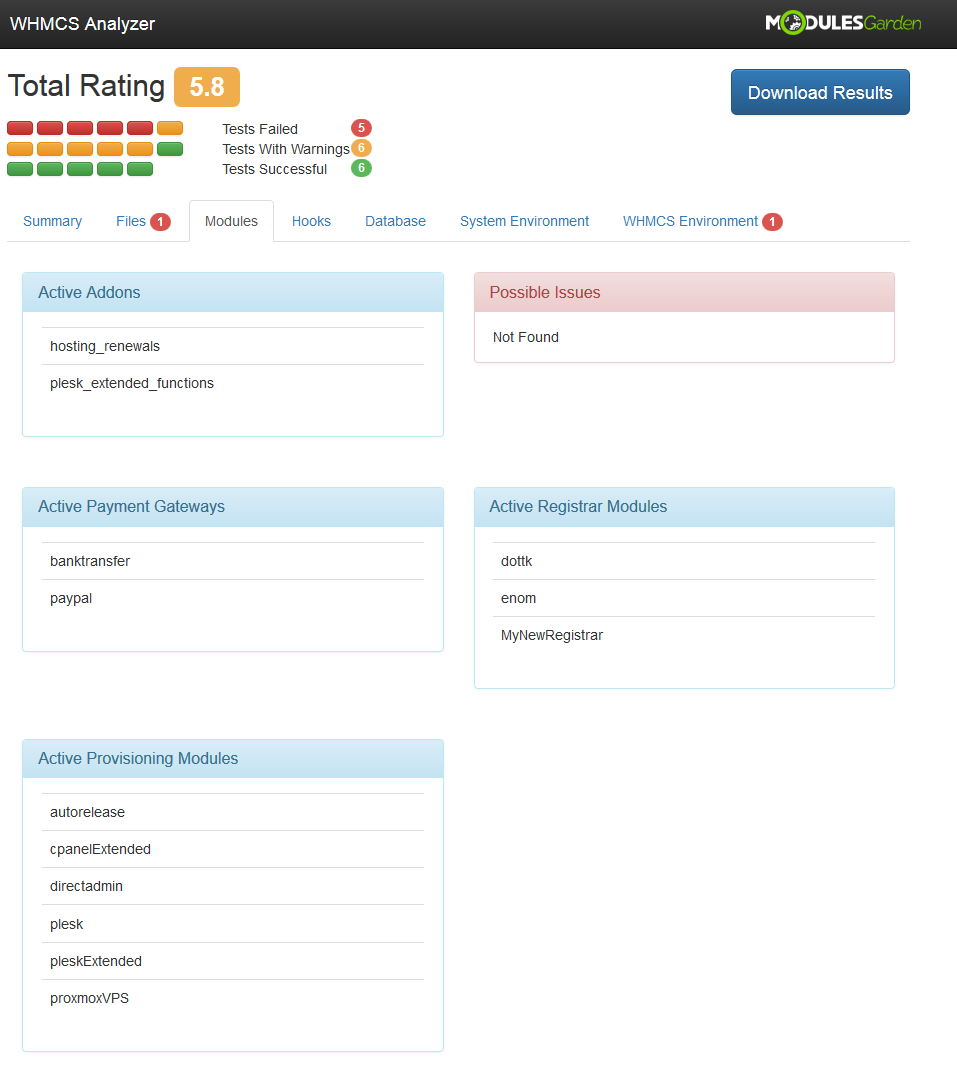The width and height of the screenshot is (957, 1067).
Task: Click the red Tests Failed count badge
Action: tap(361, 128)
